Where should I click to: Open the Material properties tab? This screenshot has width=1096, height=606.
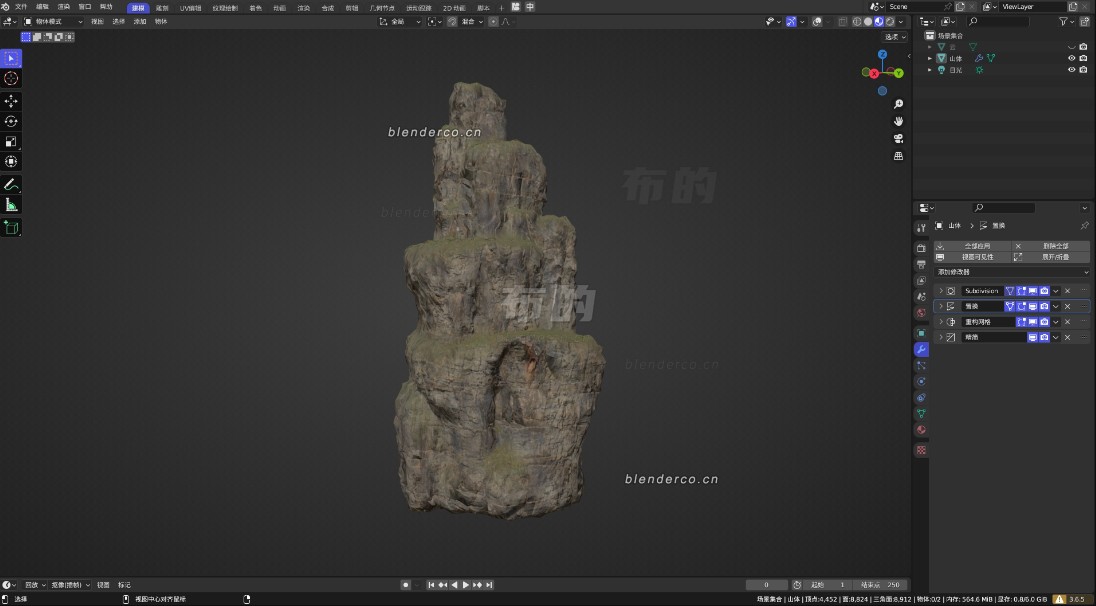click(x=921, y=430)
